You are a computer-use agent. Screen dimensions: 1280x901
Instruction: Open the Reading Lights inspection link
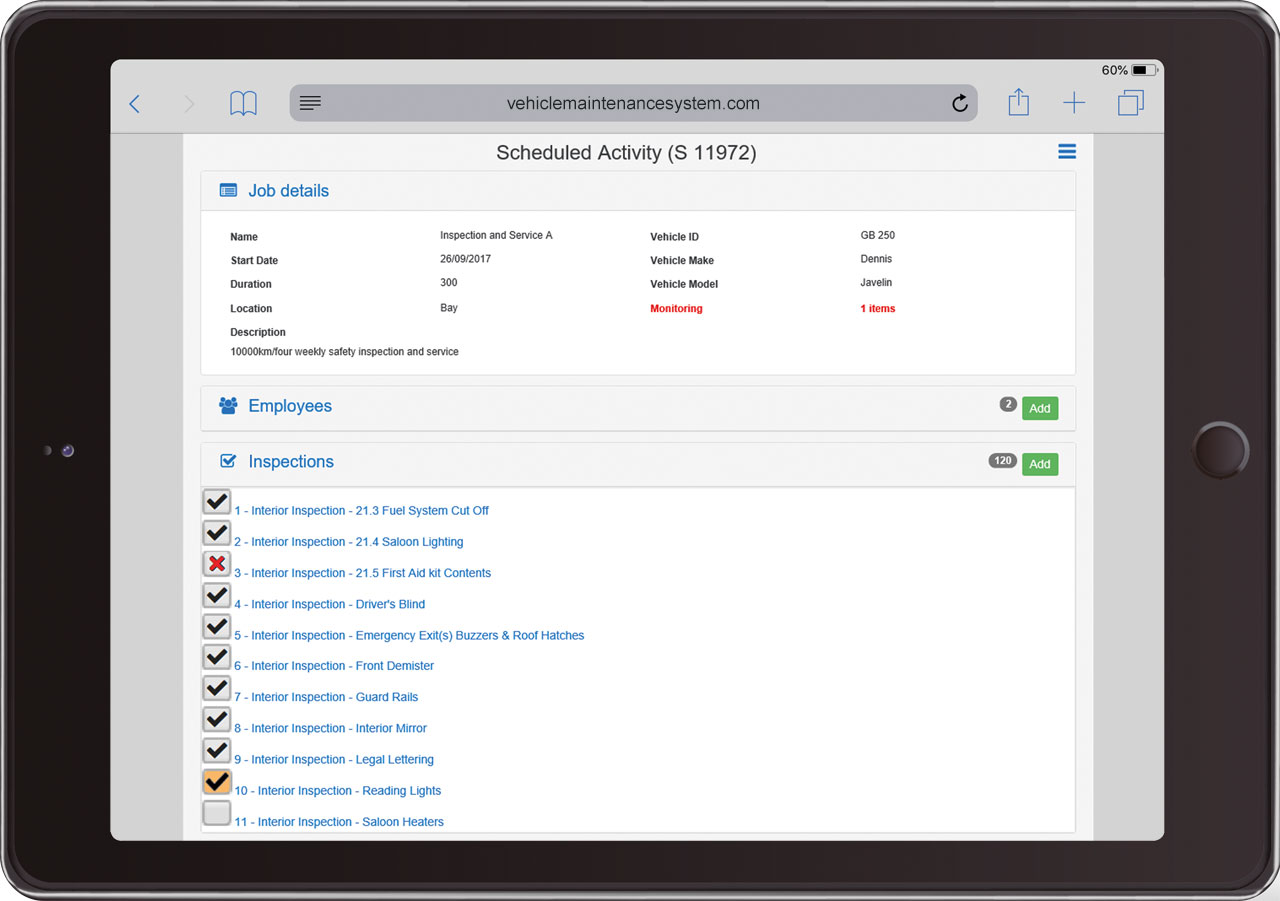(337, 791)
